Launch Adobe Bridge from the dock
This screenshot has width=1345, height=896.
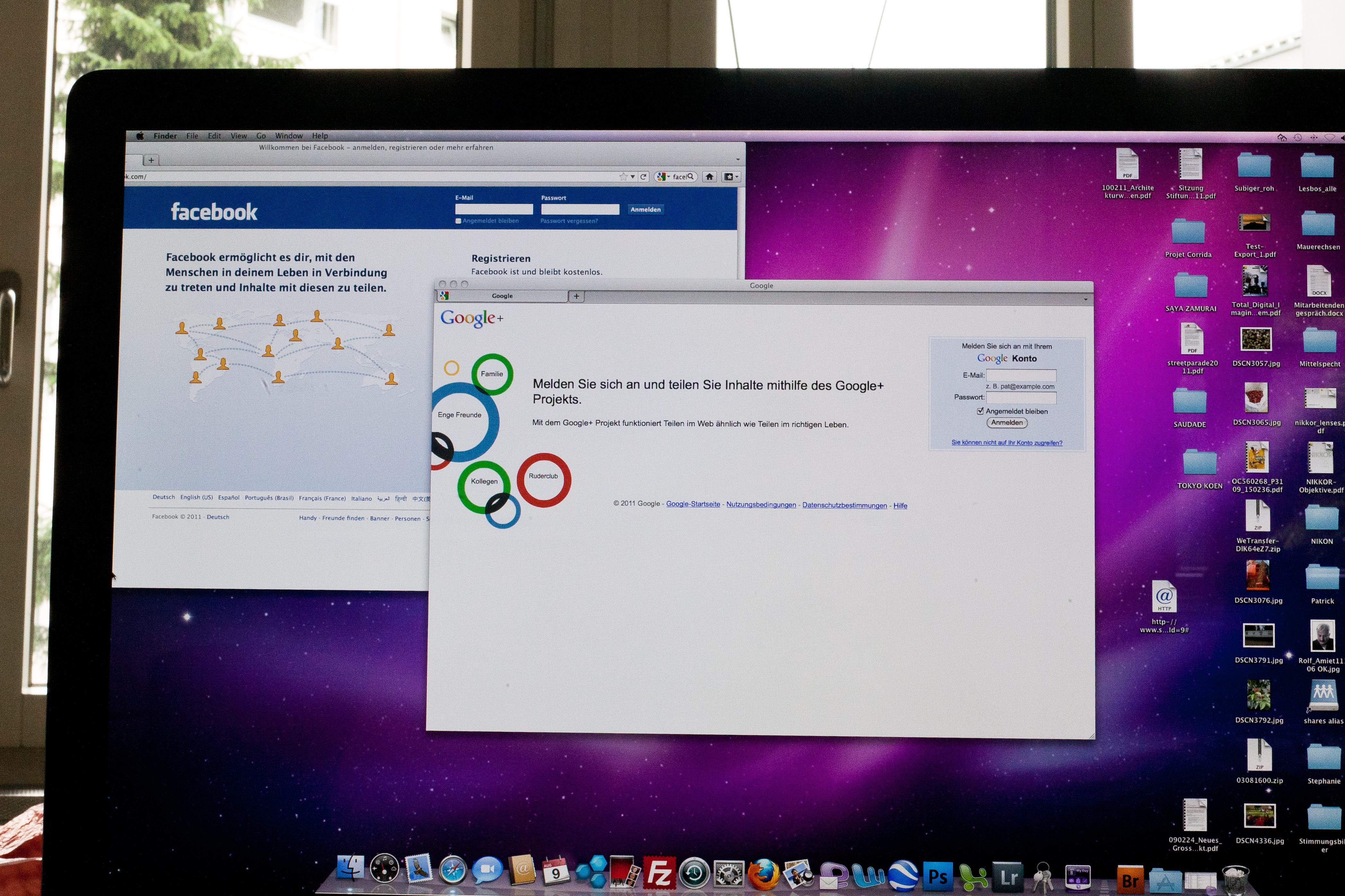[1130, 880]
